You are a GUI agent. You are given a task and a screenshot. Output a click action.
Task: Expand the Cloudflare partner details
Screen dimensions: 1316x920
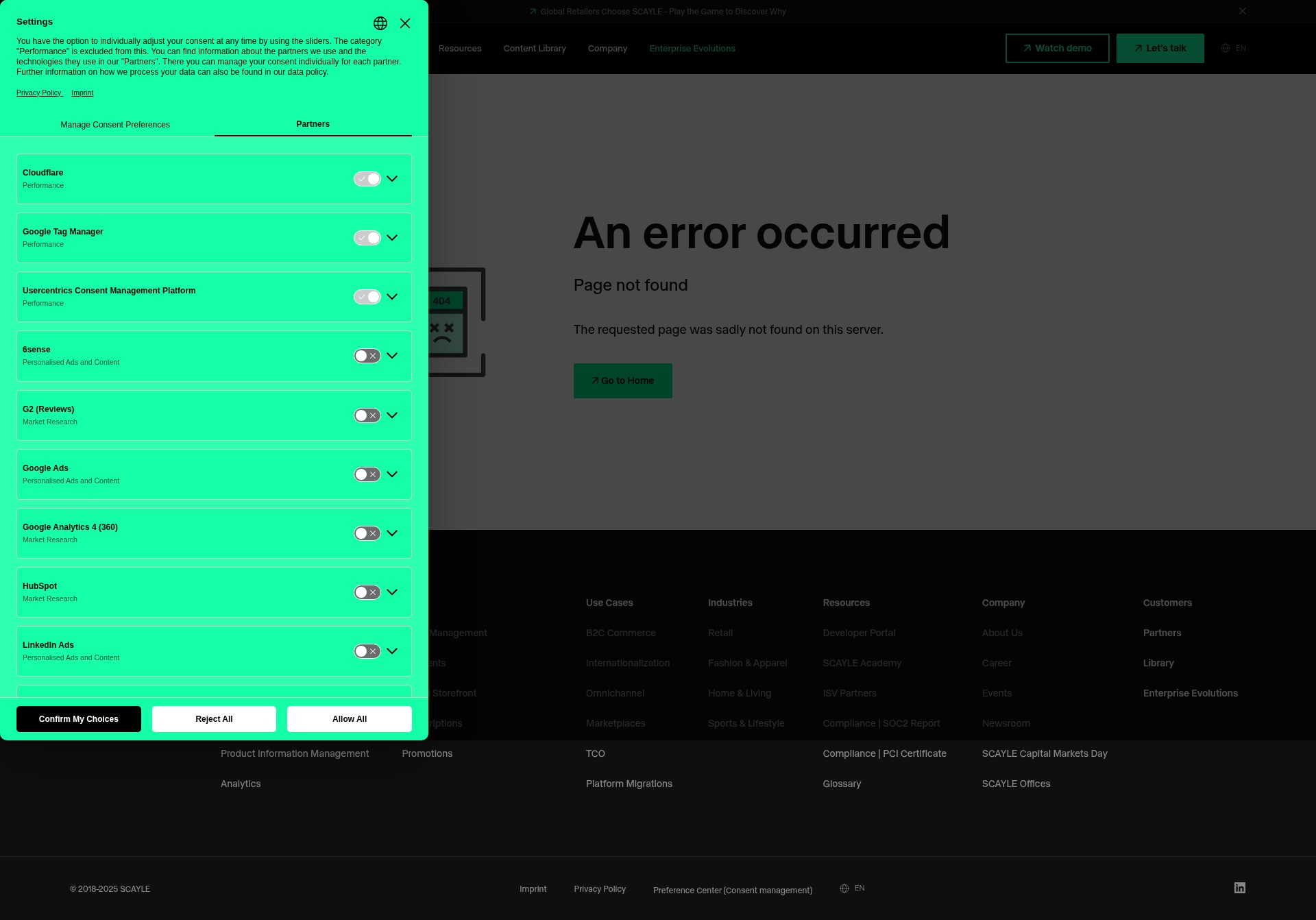(x=392, y=179)
